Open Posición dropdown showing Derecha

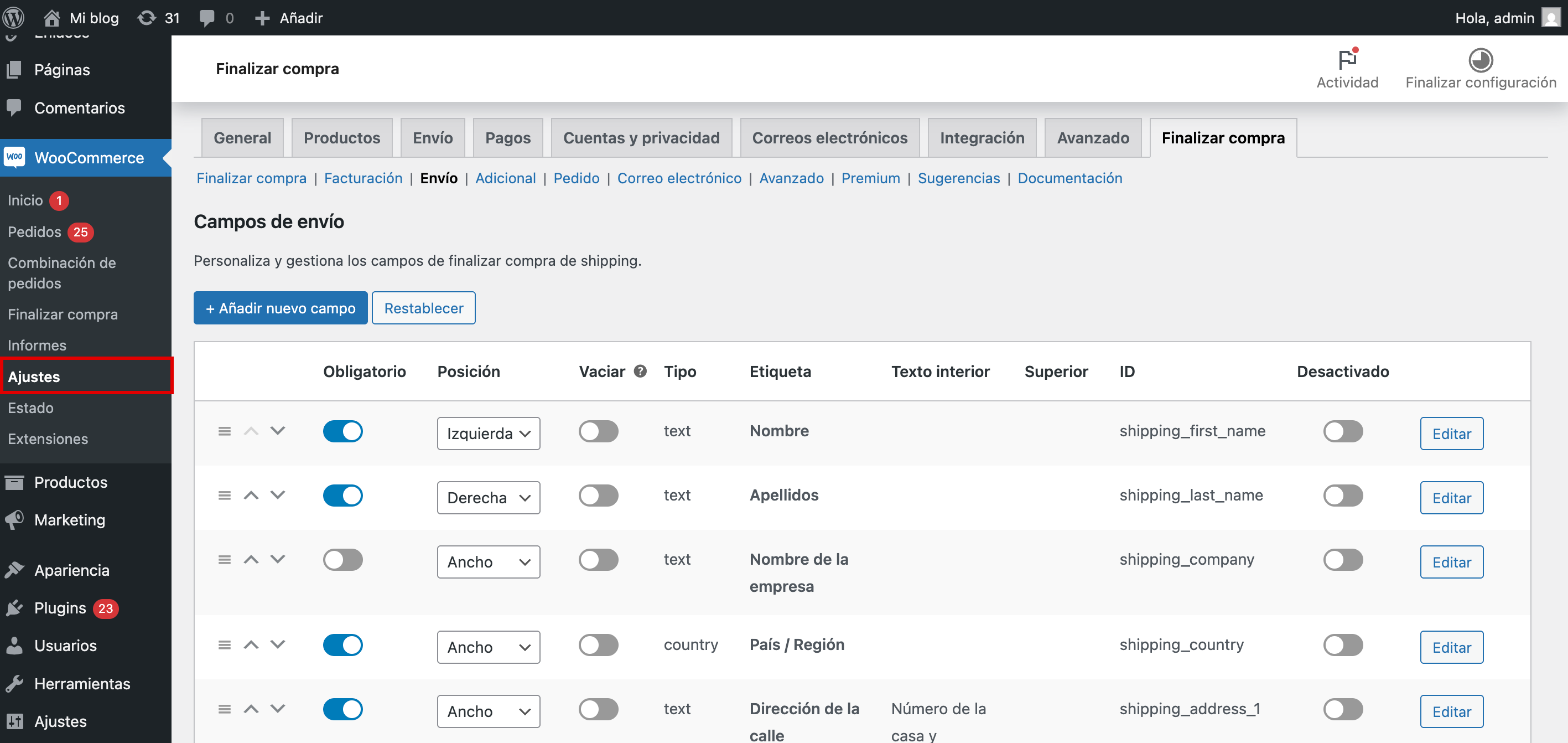(x=488, y=498)
